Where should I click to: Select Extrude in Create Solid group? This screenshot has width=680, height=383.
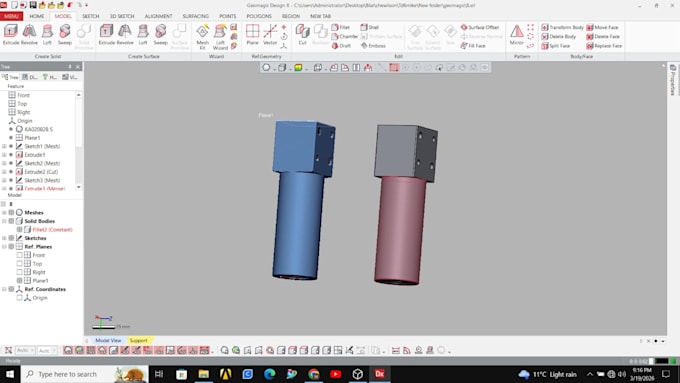tap(11, 34)
